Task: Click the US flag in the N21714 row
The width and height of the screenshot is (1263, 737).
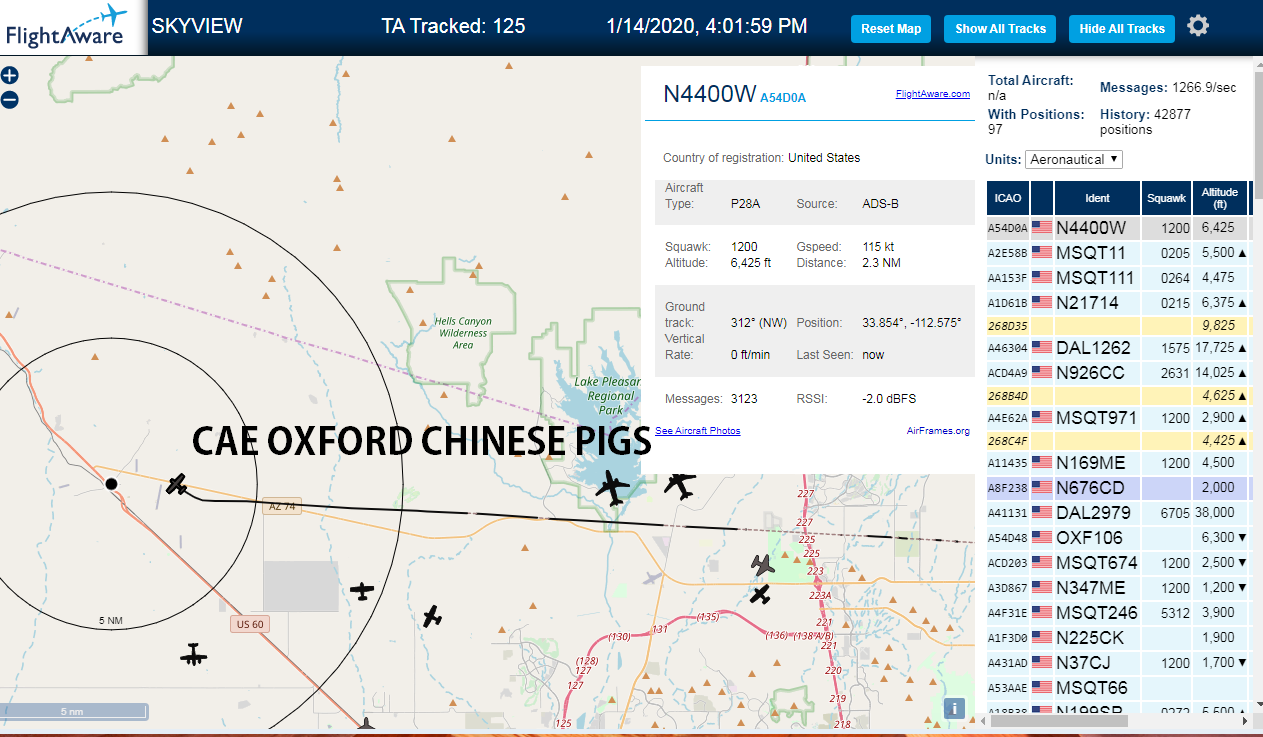Action: [x=1042, y=303]
